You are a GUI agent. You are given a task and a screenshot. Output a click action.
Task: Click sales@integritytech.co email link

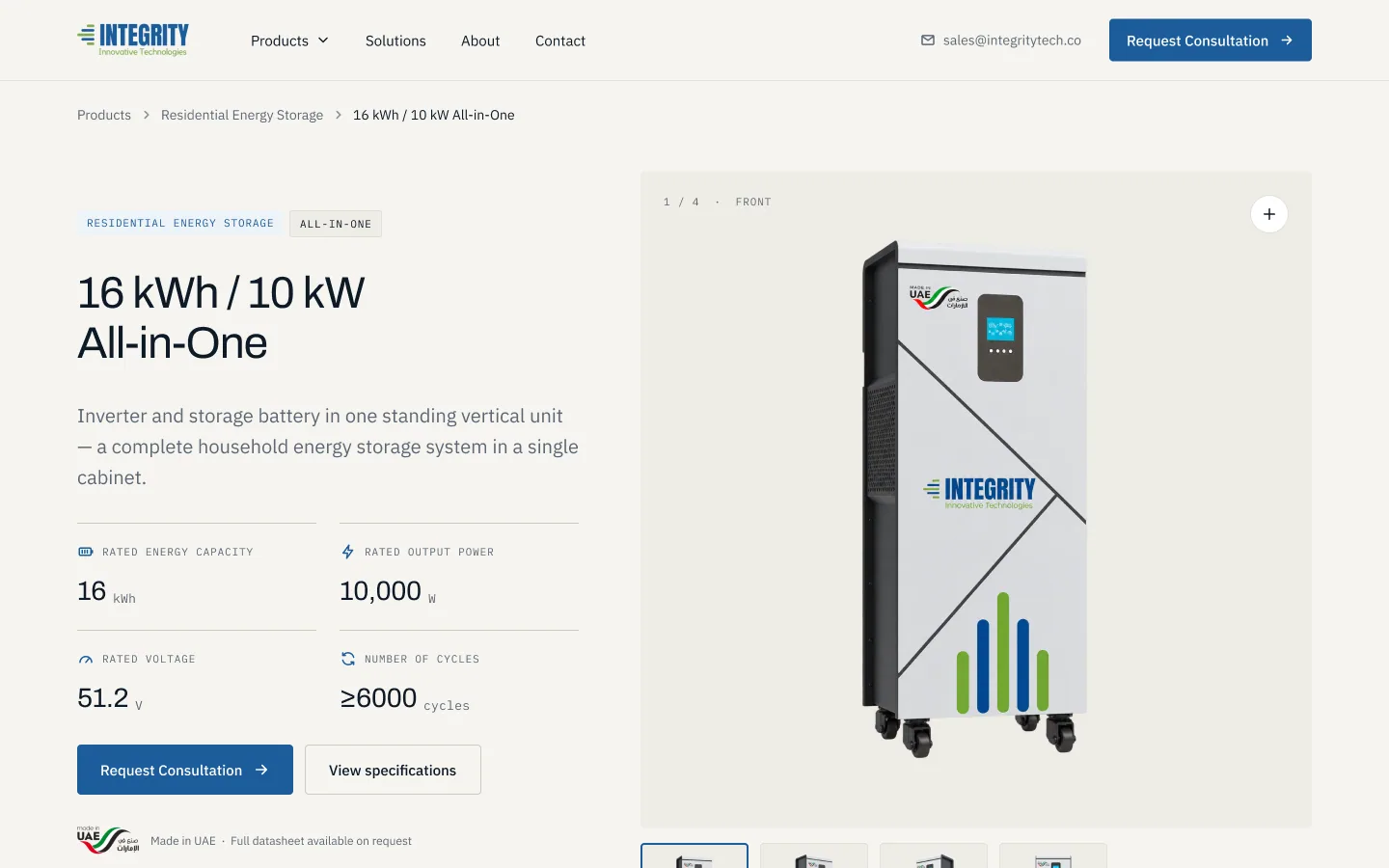(x=1012, y=41)
